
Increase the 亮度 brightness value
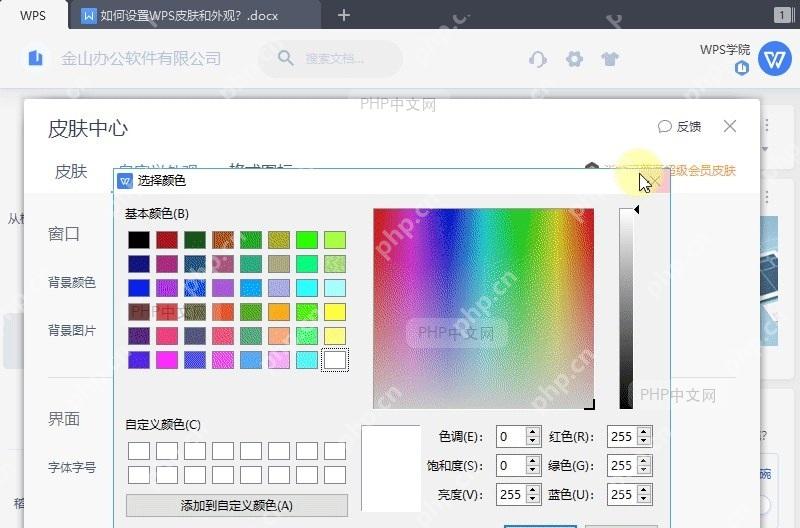(x=533, y=490)
